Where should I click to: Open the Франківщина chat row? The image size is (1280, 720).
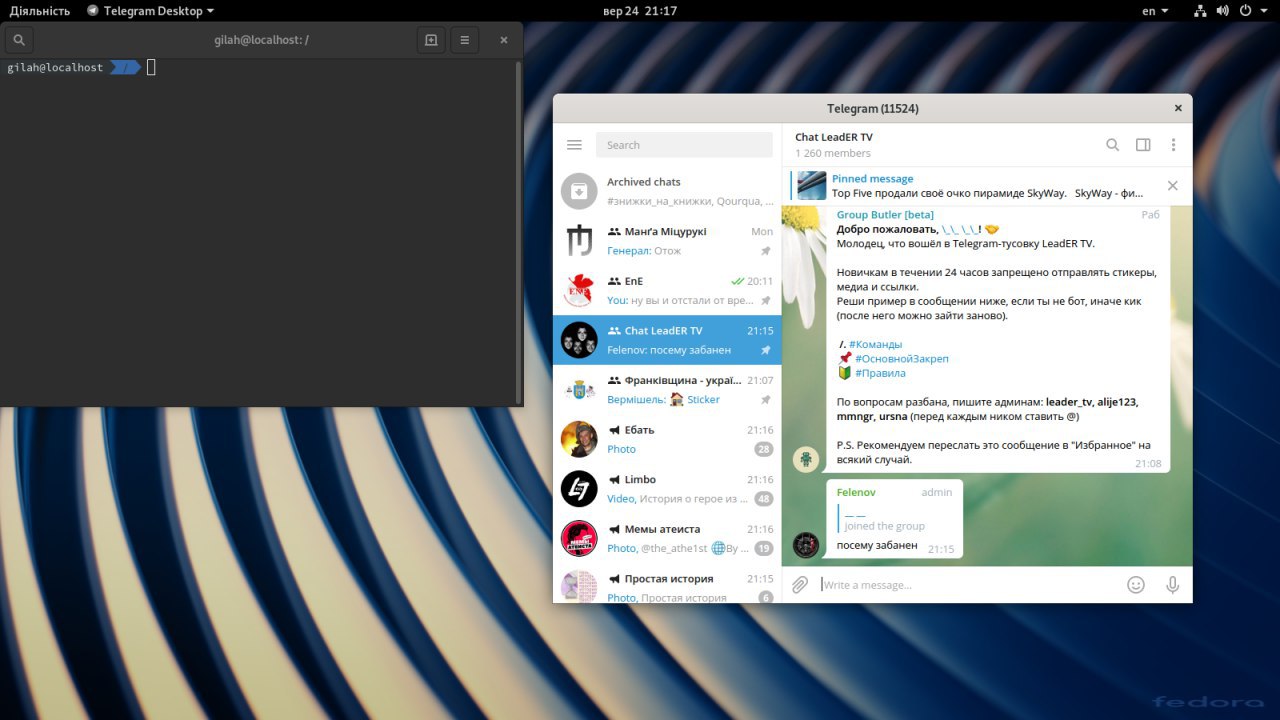[667, 390]
